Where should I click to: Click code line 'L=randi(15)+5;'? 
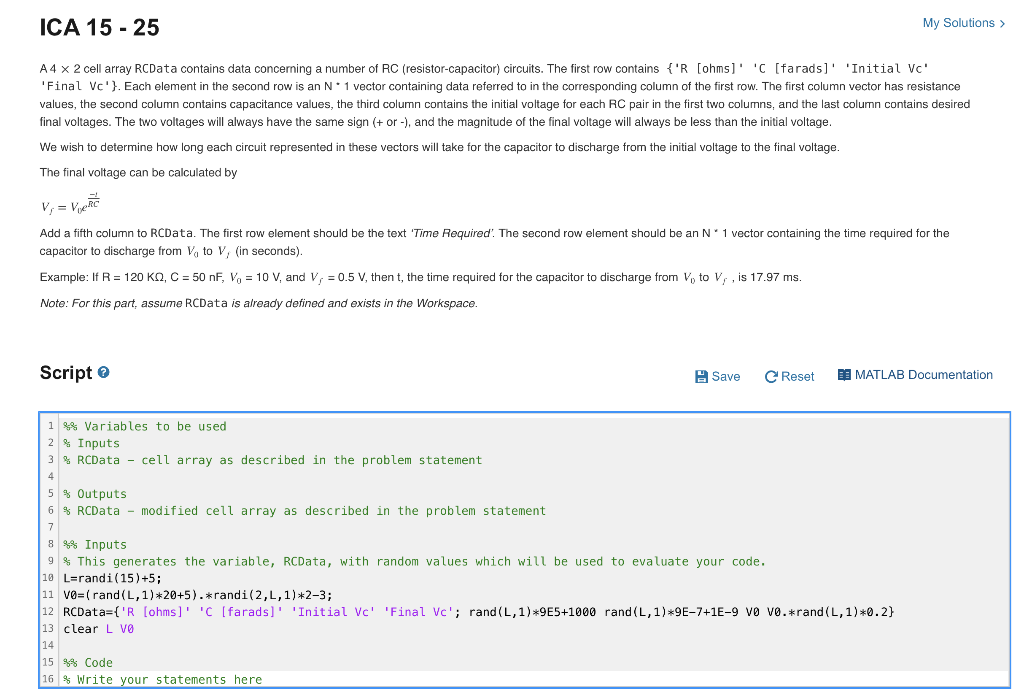[112, 579]
